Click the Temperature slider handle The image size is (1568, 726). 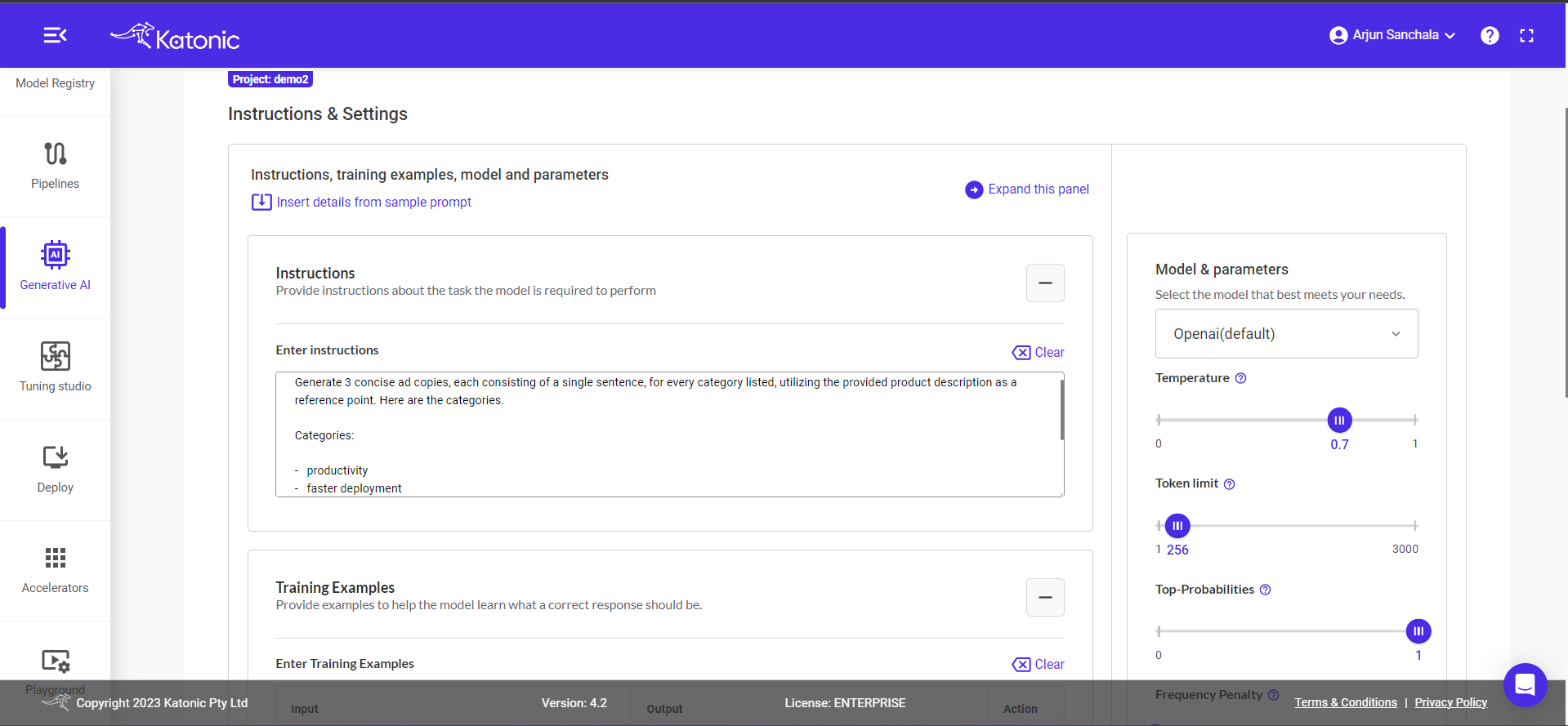[x=1339, y=420]
